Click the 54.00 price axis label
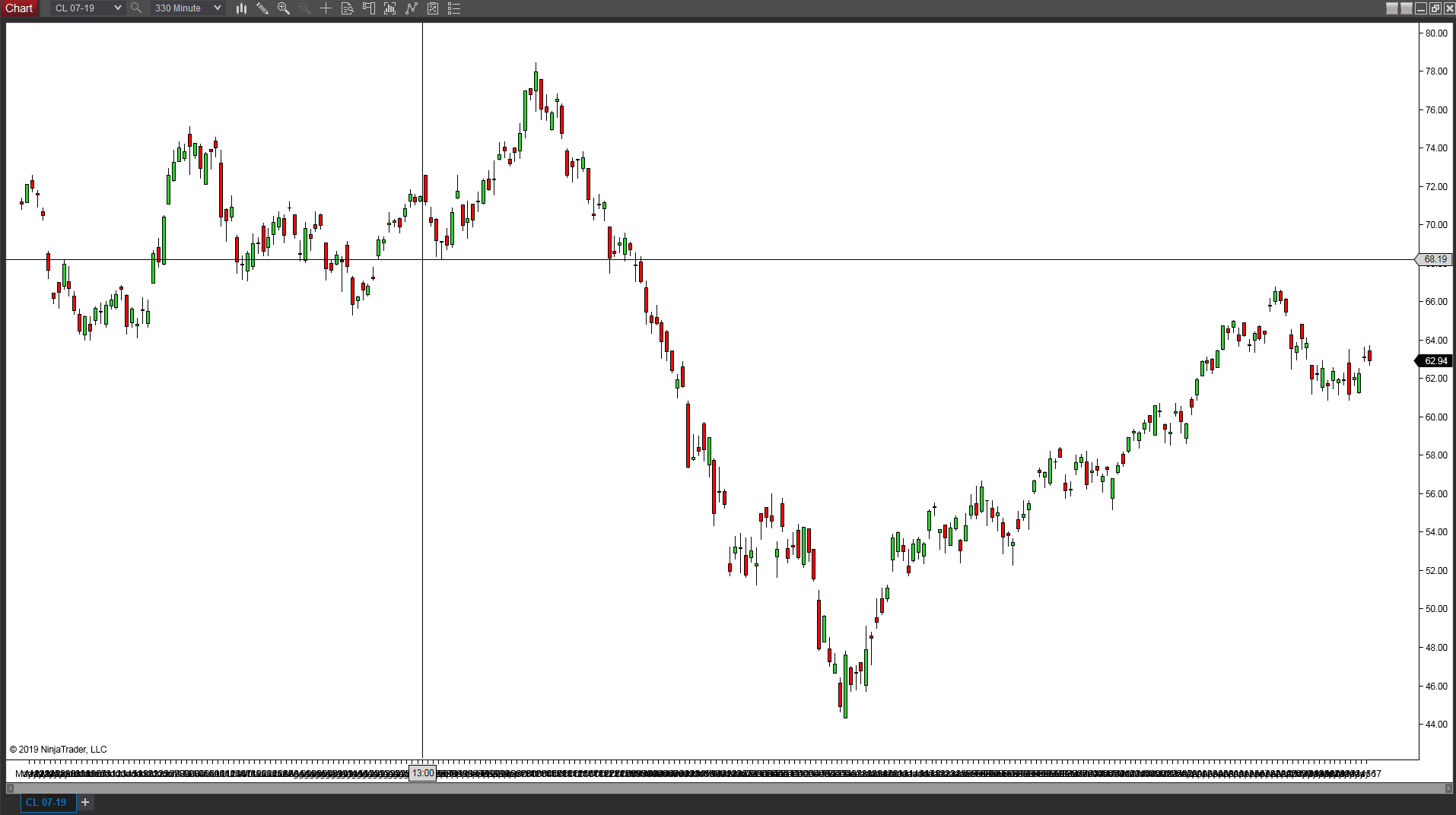 1436,532
